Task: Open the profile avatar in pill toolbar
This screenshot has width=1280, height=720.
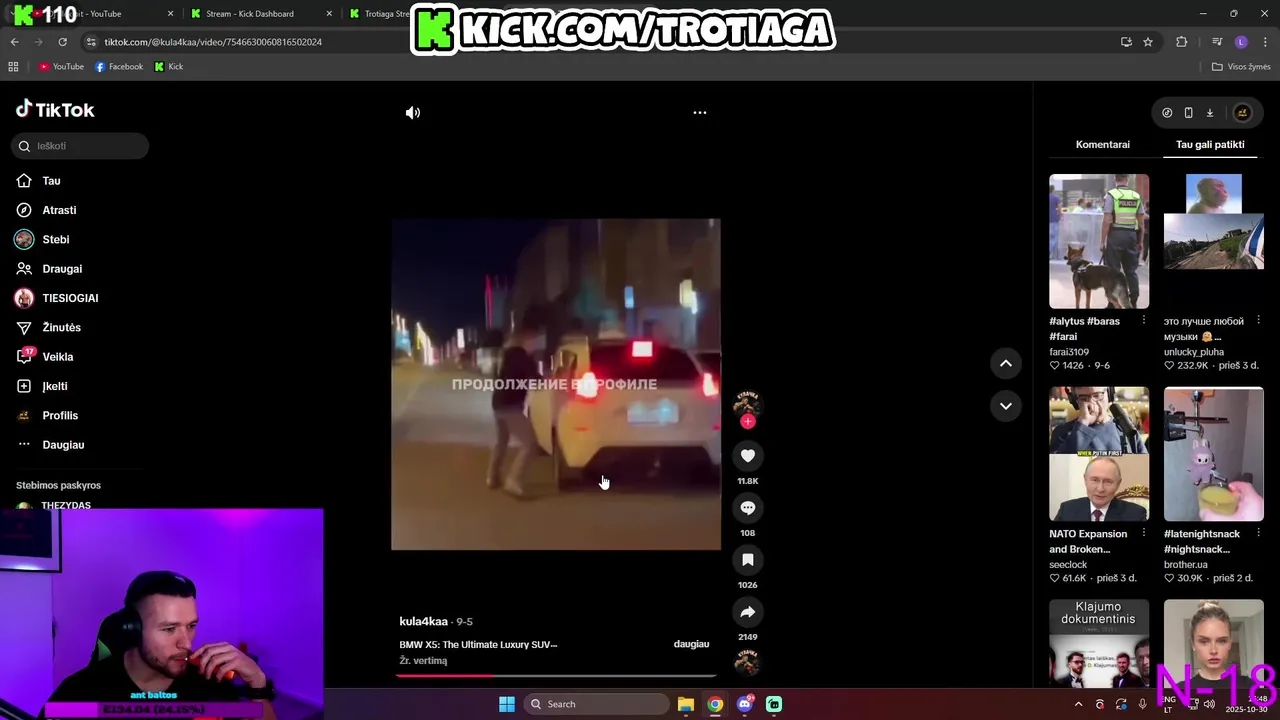Action: pyautogui.click(x=1242, y=113)
